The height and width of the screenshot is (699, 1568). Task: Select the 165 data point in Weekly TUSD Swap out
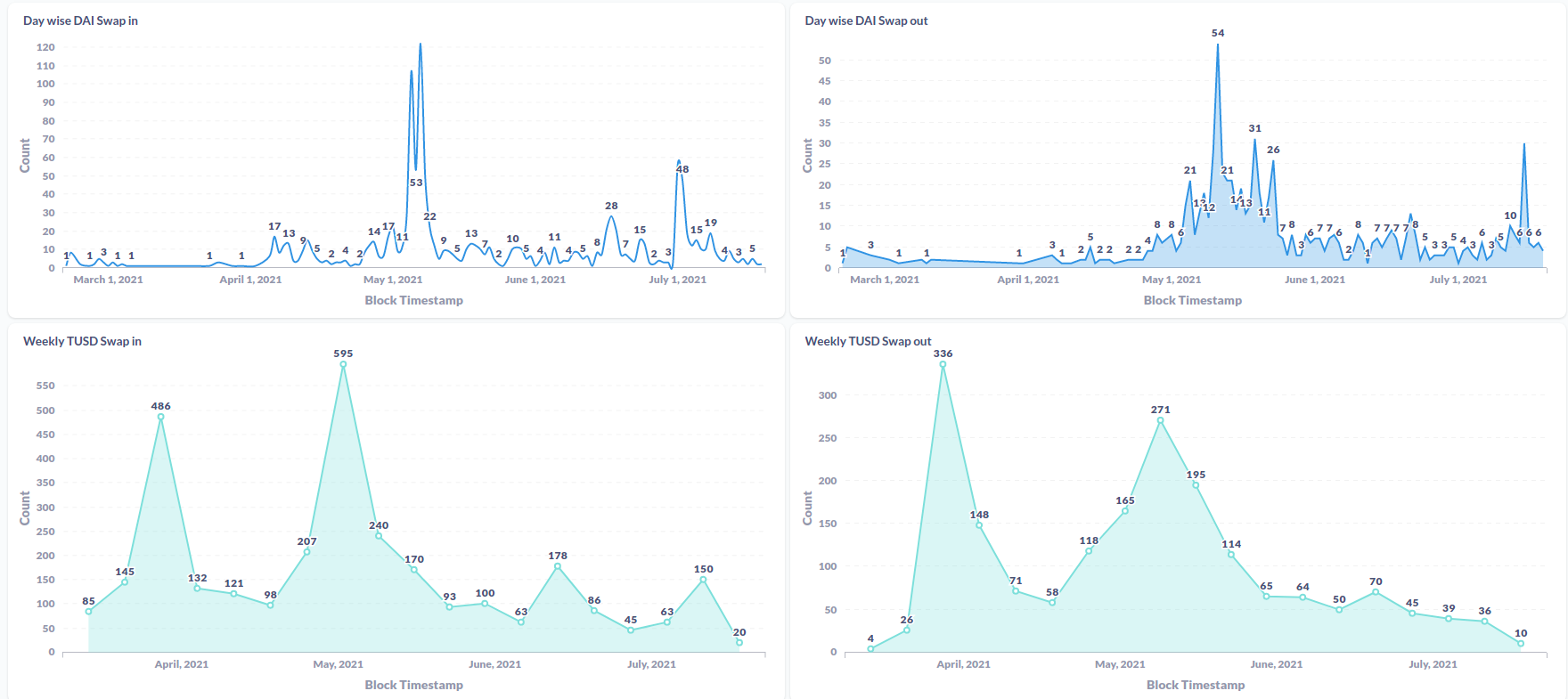click(x=1125, y=511)
